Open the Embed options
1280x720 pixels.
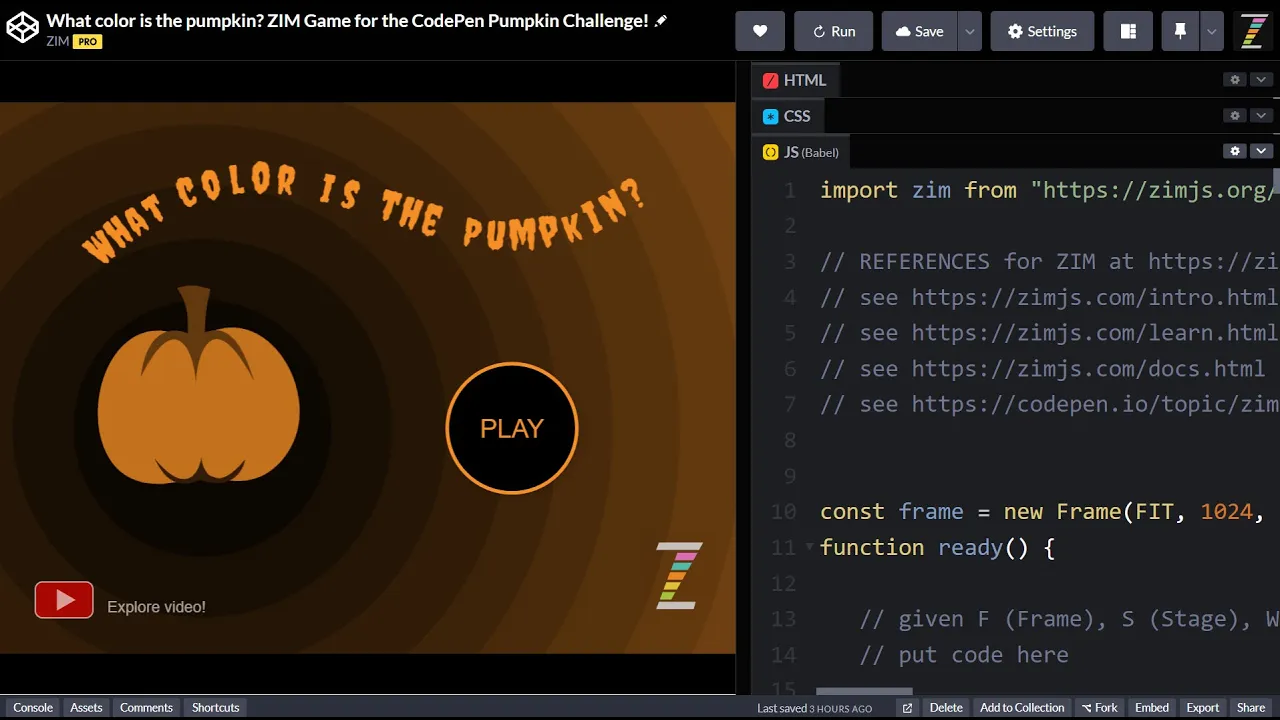[1152, 708]
